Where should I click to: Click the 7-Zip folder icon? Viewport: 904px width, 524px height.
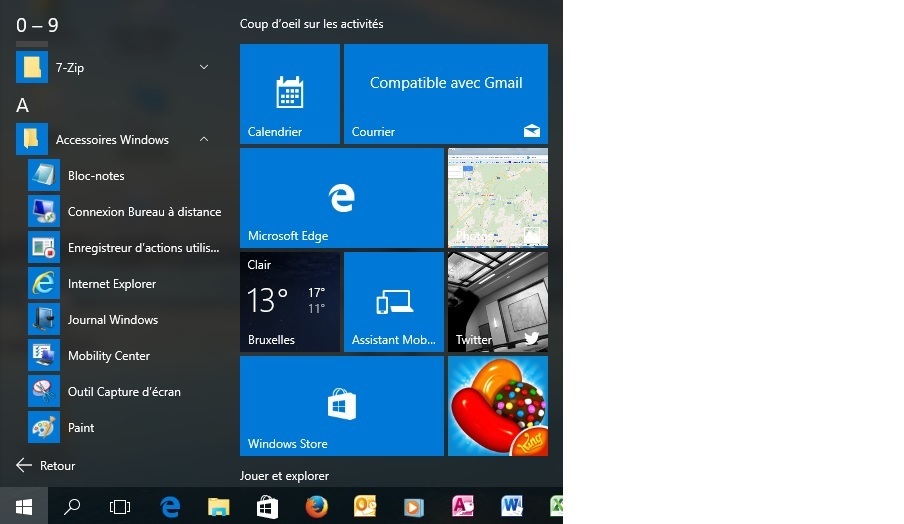pos(32,67)
